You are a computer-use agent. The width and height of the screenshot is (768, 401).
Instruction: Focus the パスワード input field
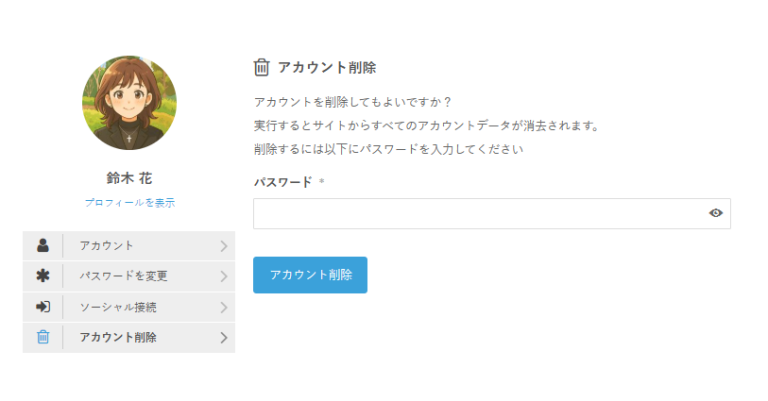coord(480,213)
